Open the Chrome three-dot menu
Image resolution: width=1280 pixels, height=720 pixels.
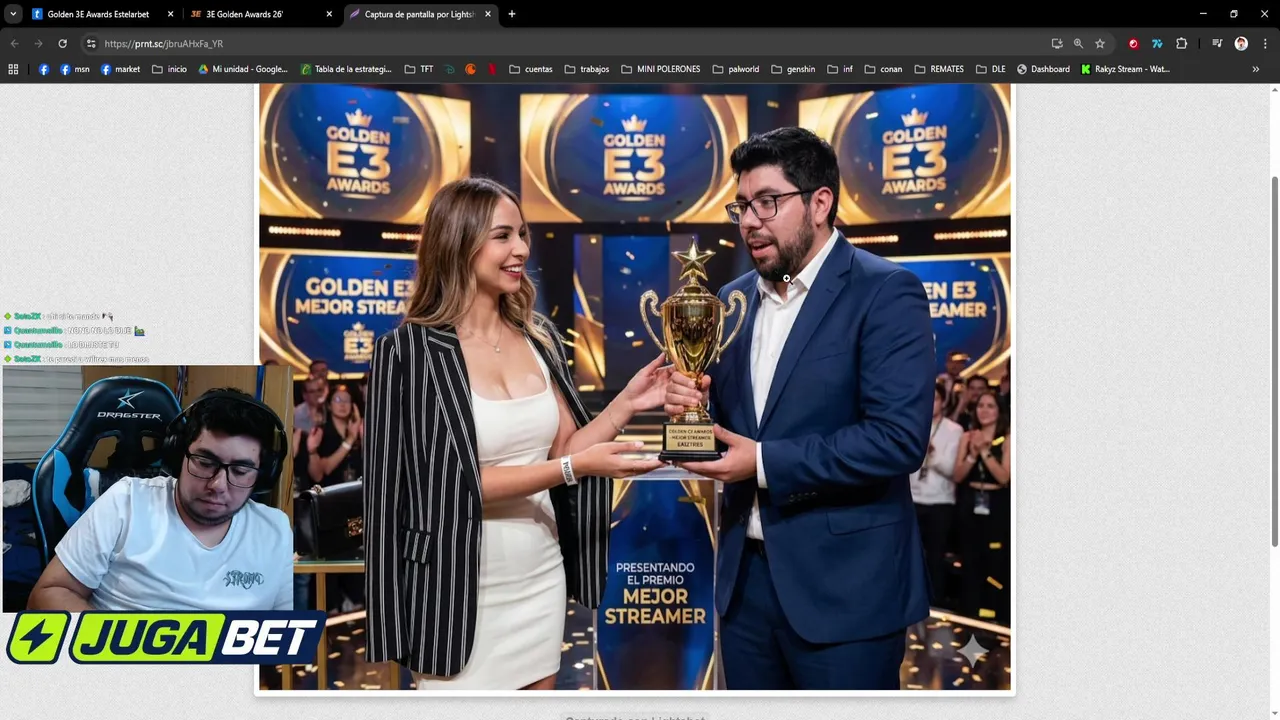coord(1265,43)
